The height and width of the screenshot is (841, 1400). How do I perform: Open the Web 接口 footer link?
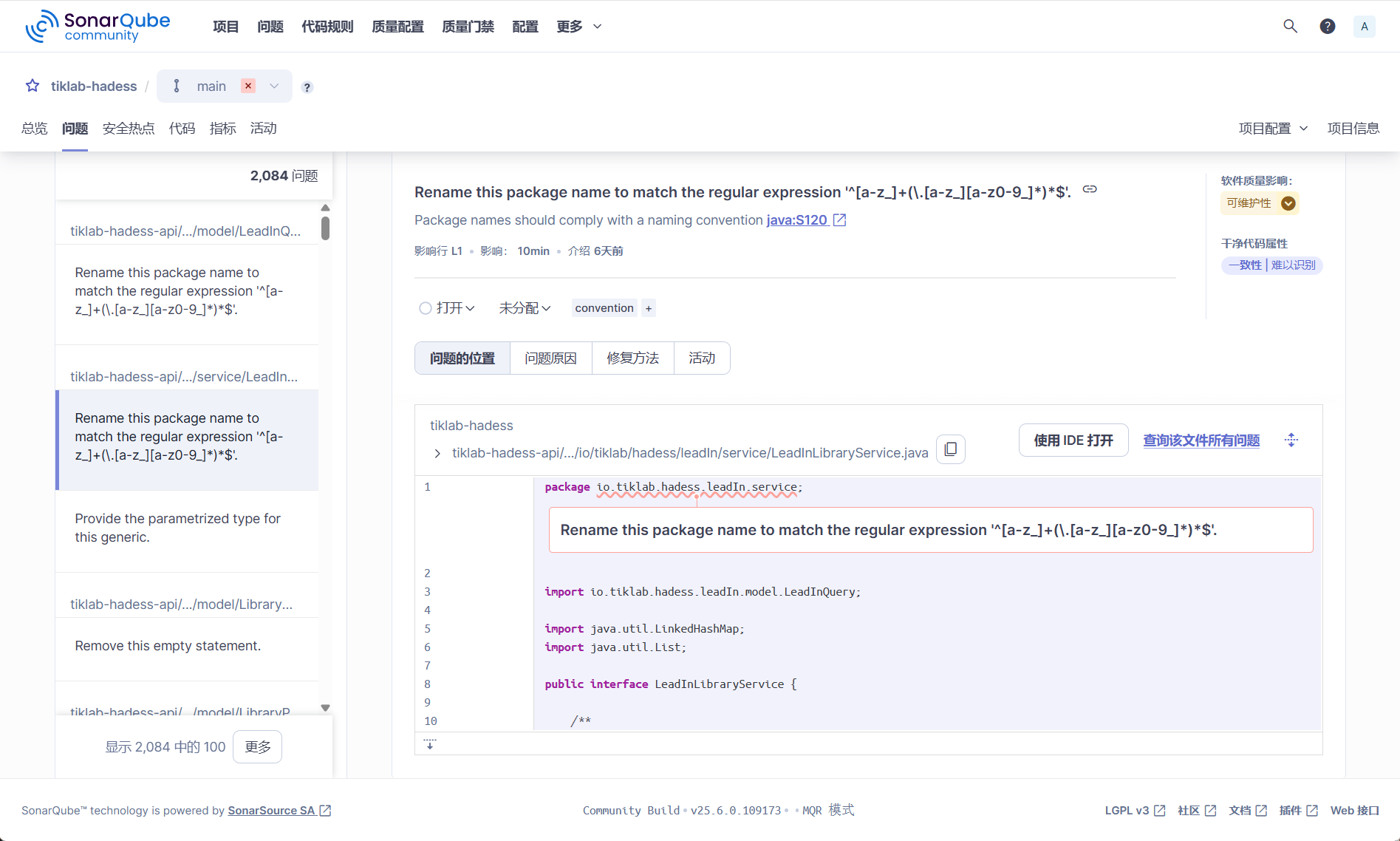click(1355, 811)
